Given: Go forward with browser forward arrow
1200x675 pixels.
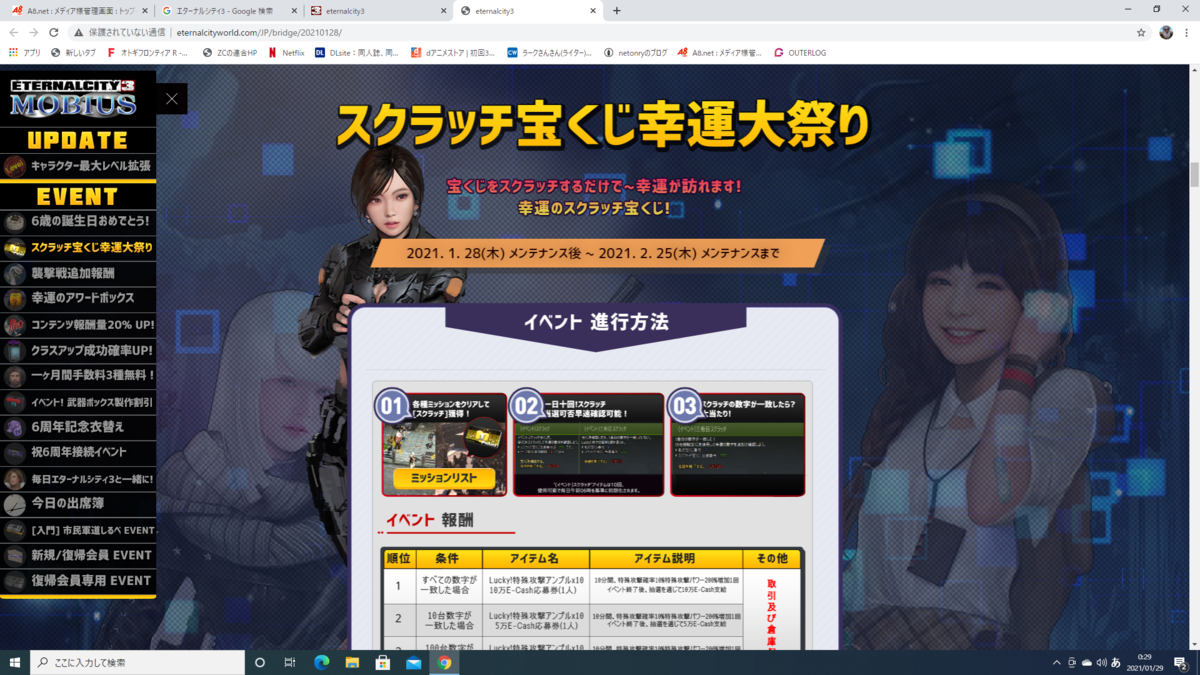Looking at the screenshot, I should click(34, 32).
